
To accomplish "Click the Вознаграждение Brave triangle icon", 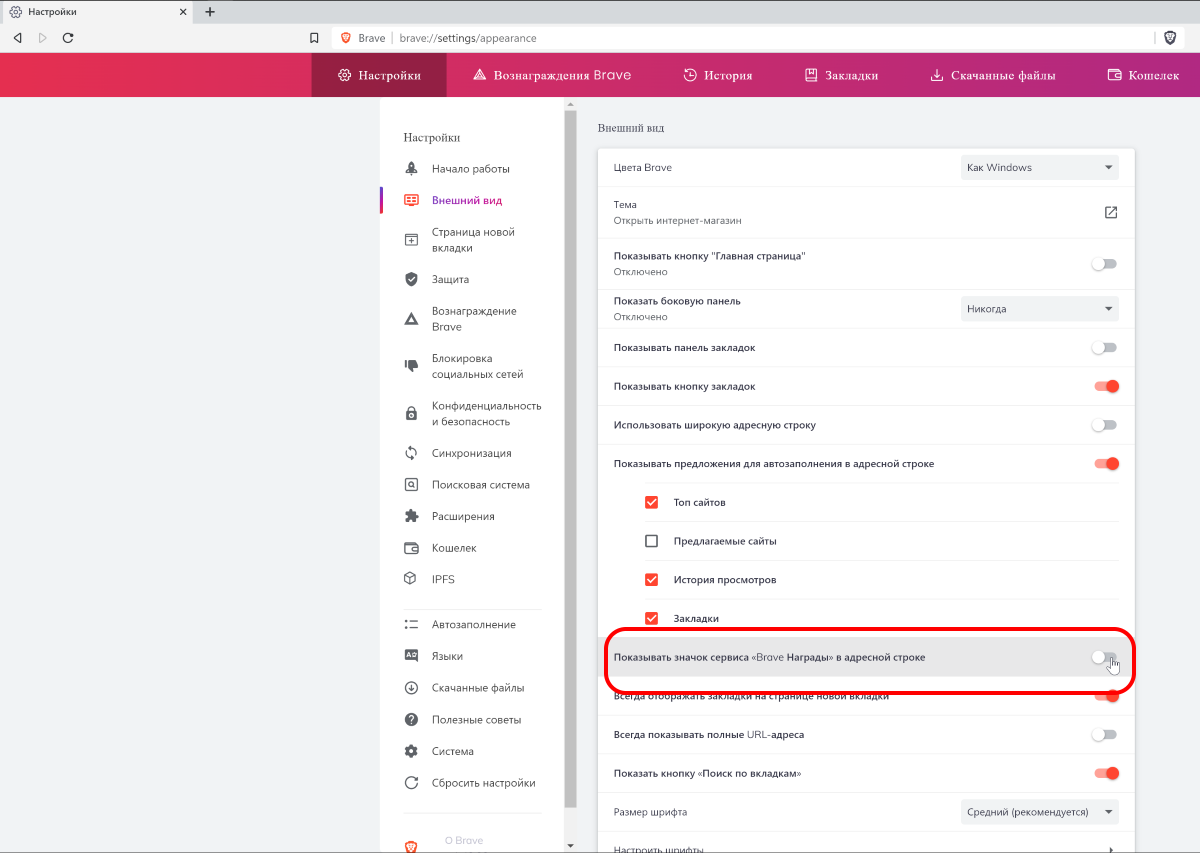I will [x=411, y=319].
